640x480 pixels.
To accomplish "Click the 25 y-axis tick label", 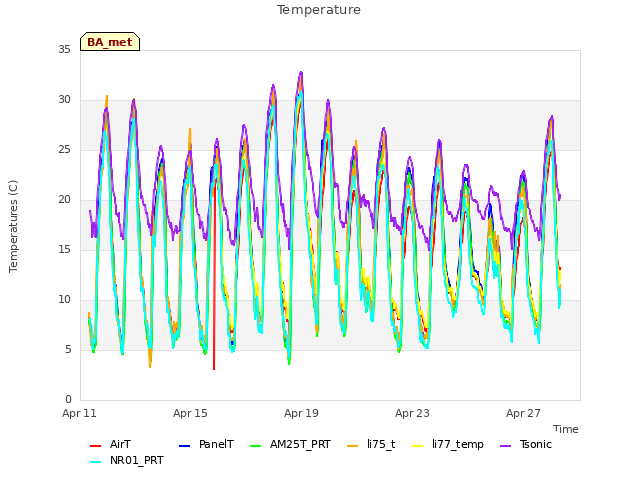I will point(64,149).
